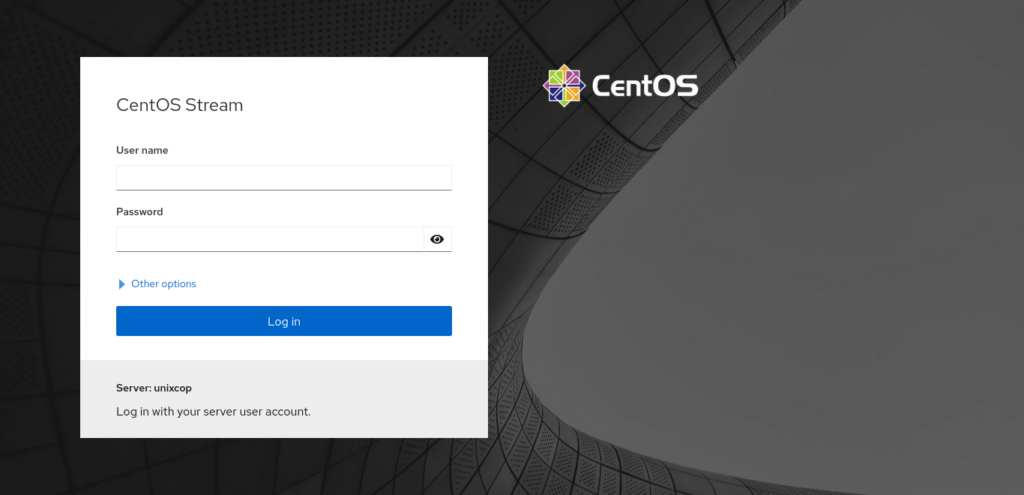
Task: Click the CentOS pinwheel logo icon
Action: point(564,86)
